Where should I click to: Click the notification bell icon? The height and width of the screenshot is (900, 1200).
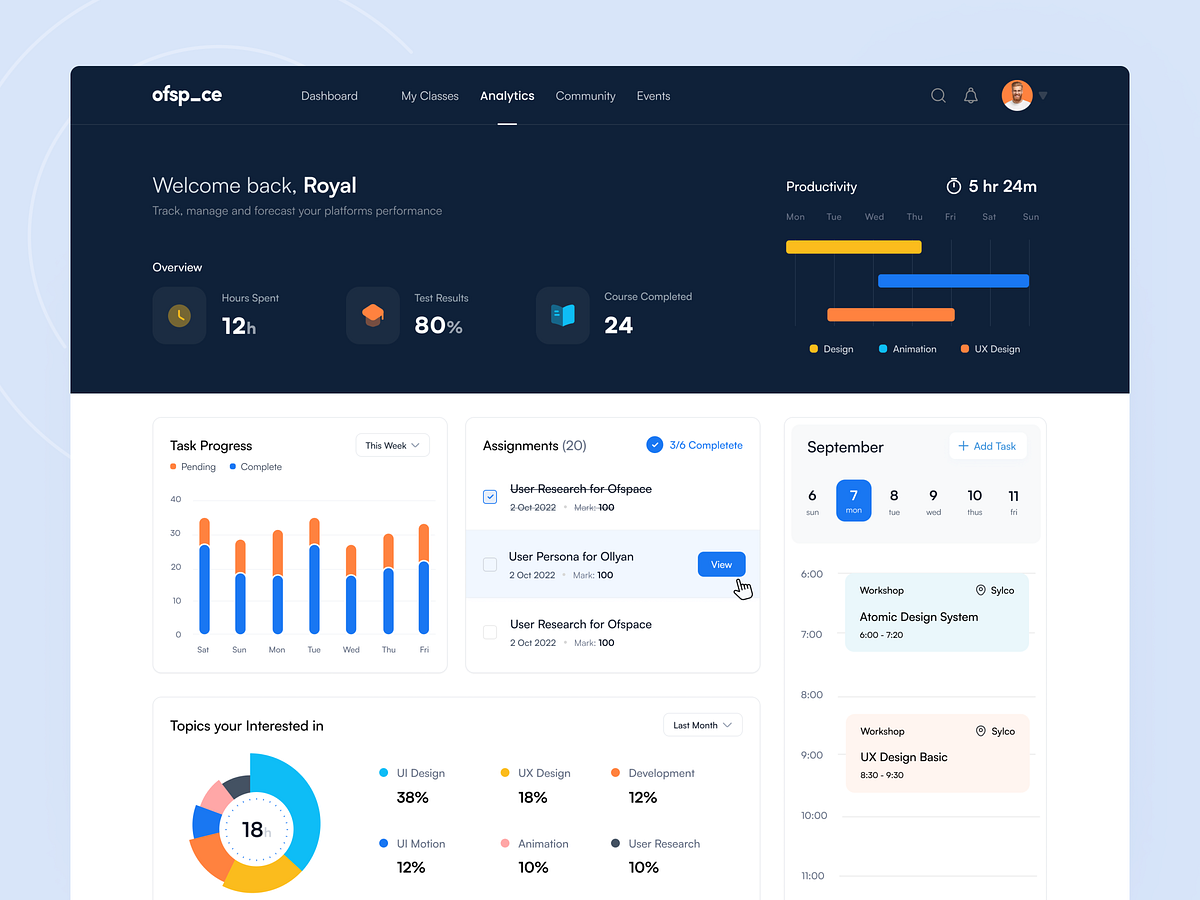970,95
